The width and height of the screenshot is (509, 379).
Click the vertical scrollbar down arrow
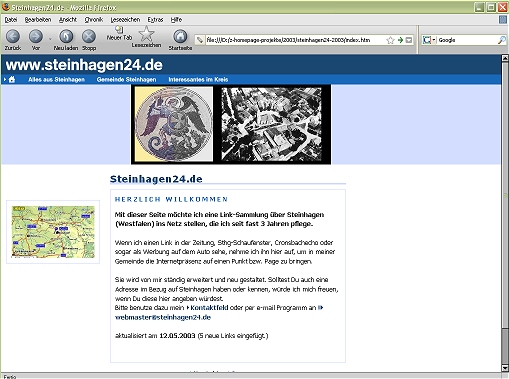coord(505,368)
